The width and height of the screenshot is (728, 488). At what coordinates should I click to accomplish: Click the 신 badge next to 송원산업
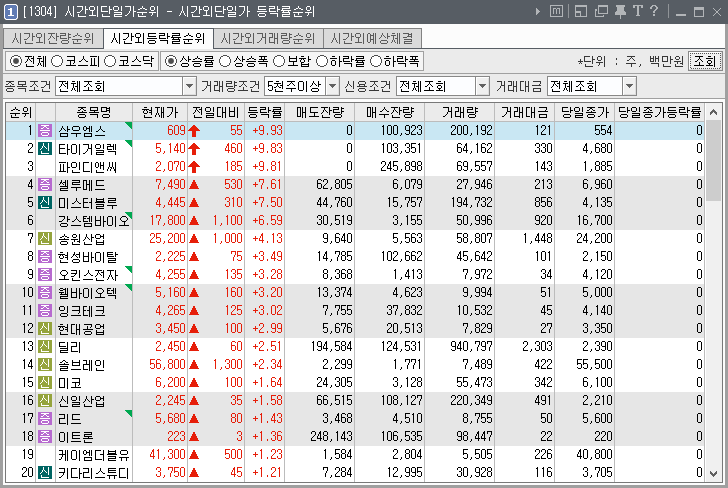(45, 239)
